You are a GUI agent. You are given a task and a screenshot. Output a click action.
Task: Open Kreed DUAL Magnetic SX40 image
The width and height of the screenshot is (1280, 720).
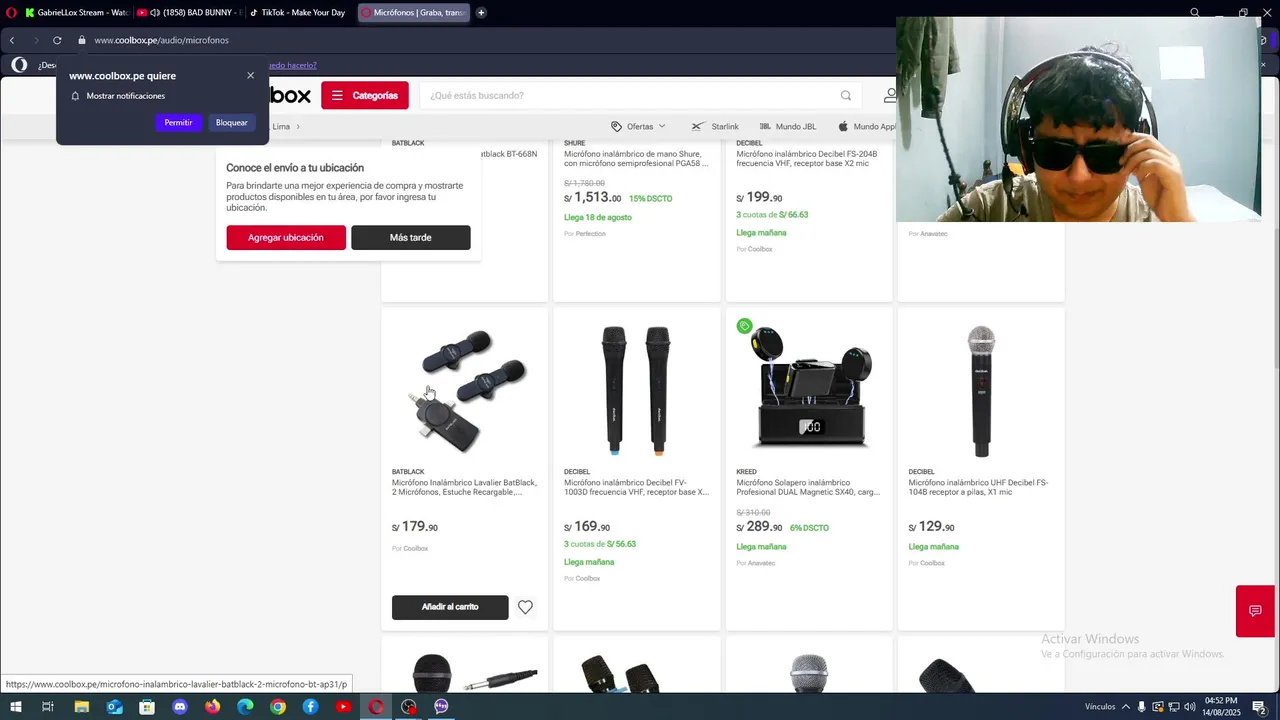[x=809, y=390]
